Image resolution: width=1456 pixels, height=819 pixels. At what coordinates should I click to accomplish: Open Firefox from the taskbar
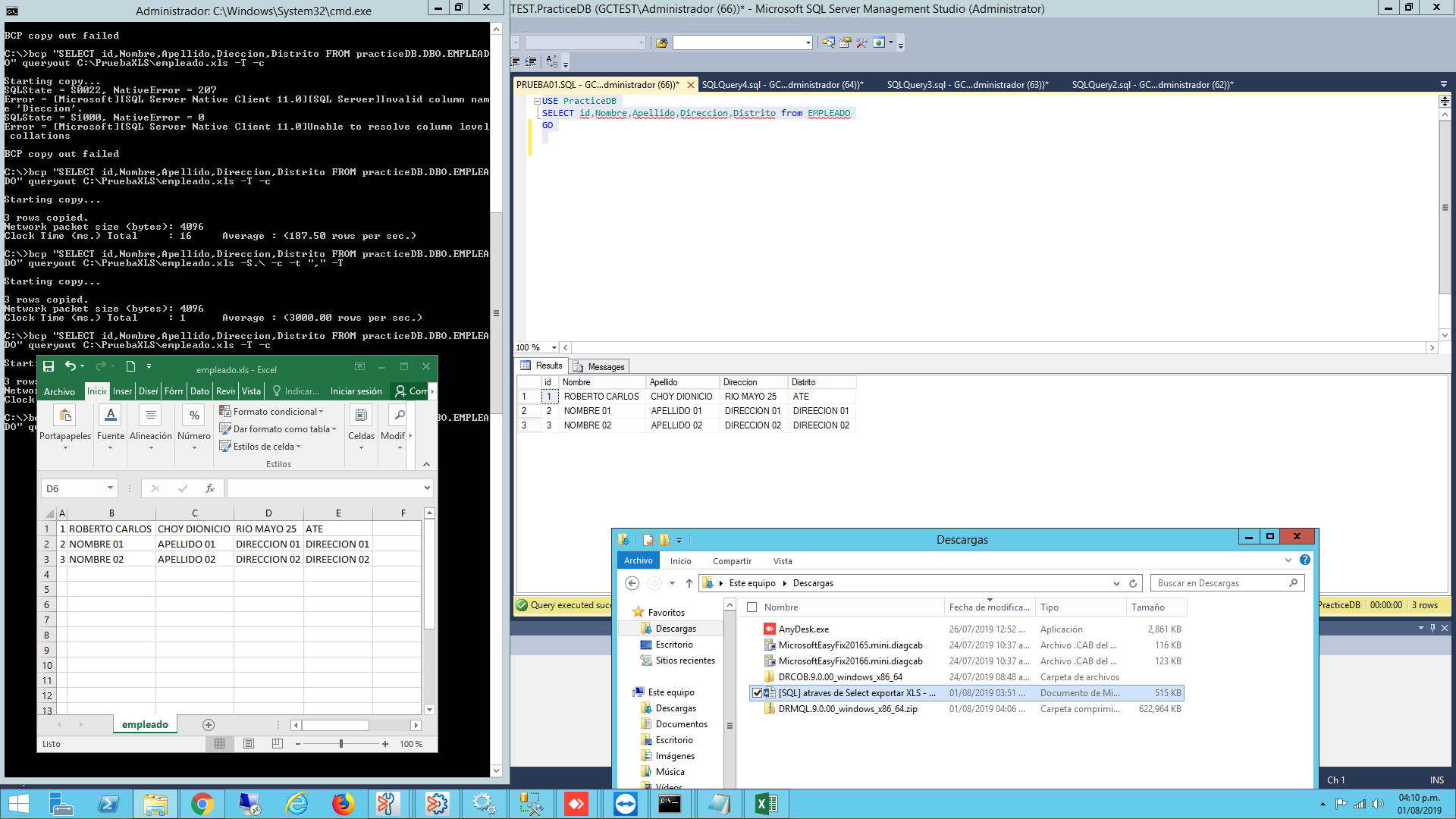[x=343, y=804]
